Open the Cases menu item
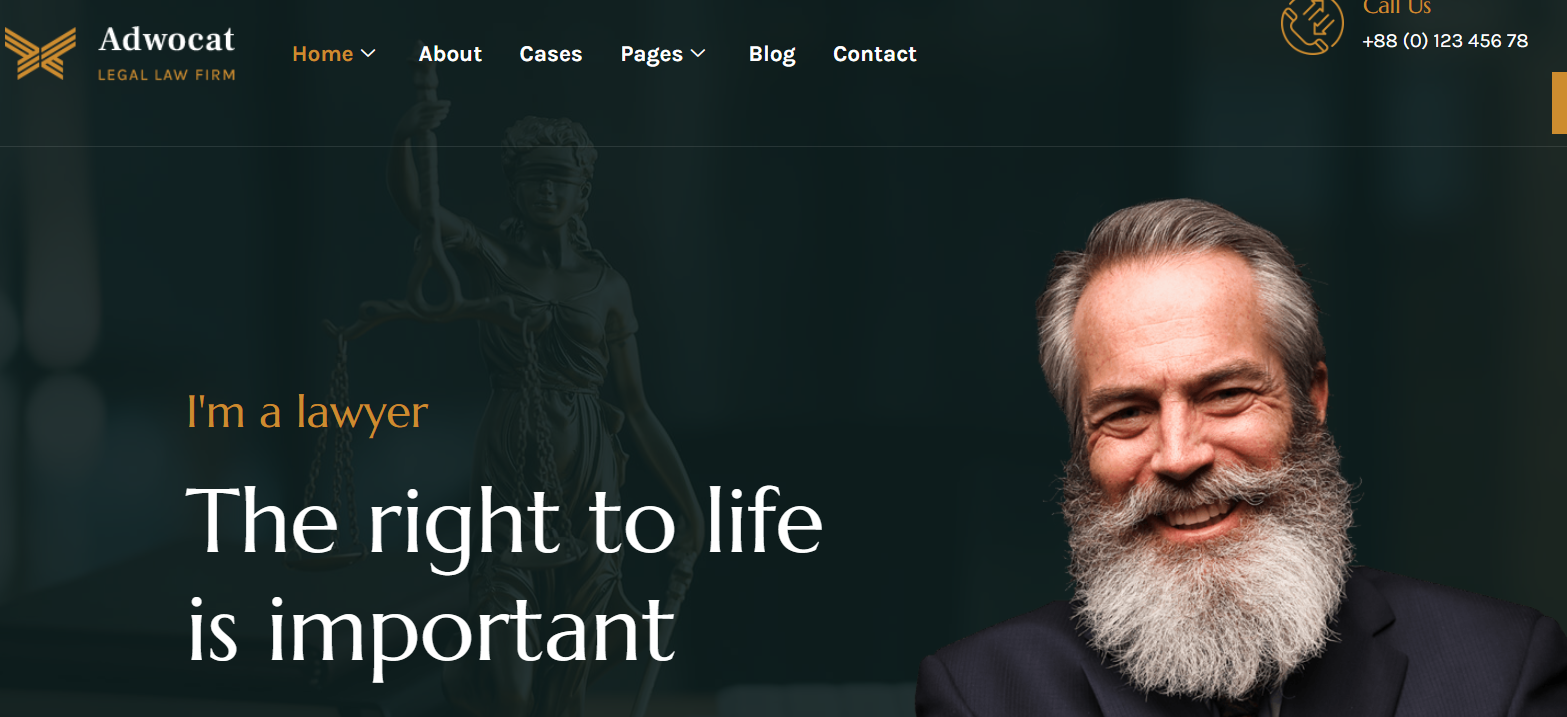 pos(551,54)
